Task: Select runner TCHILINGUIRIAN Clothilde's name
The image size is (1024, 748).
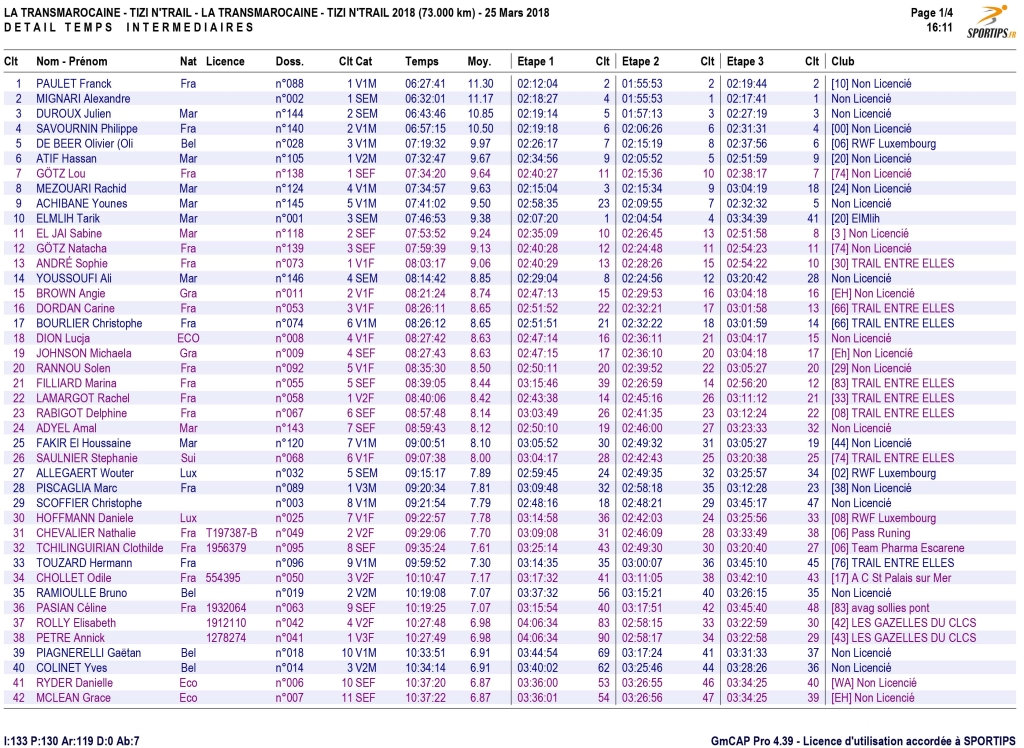Action: [99, 548]
